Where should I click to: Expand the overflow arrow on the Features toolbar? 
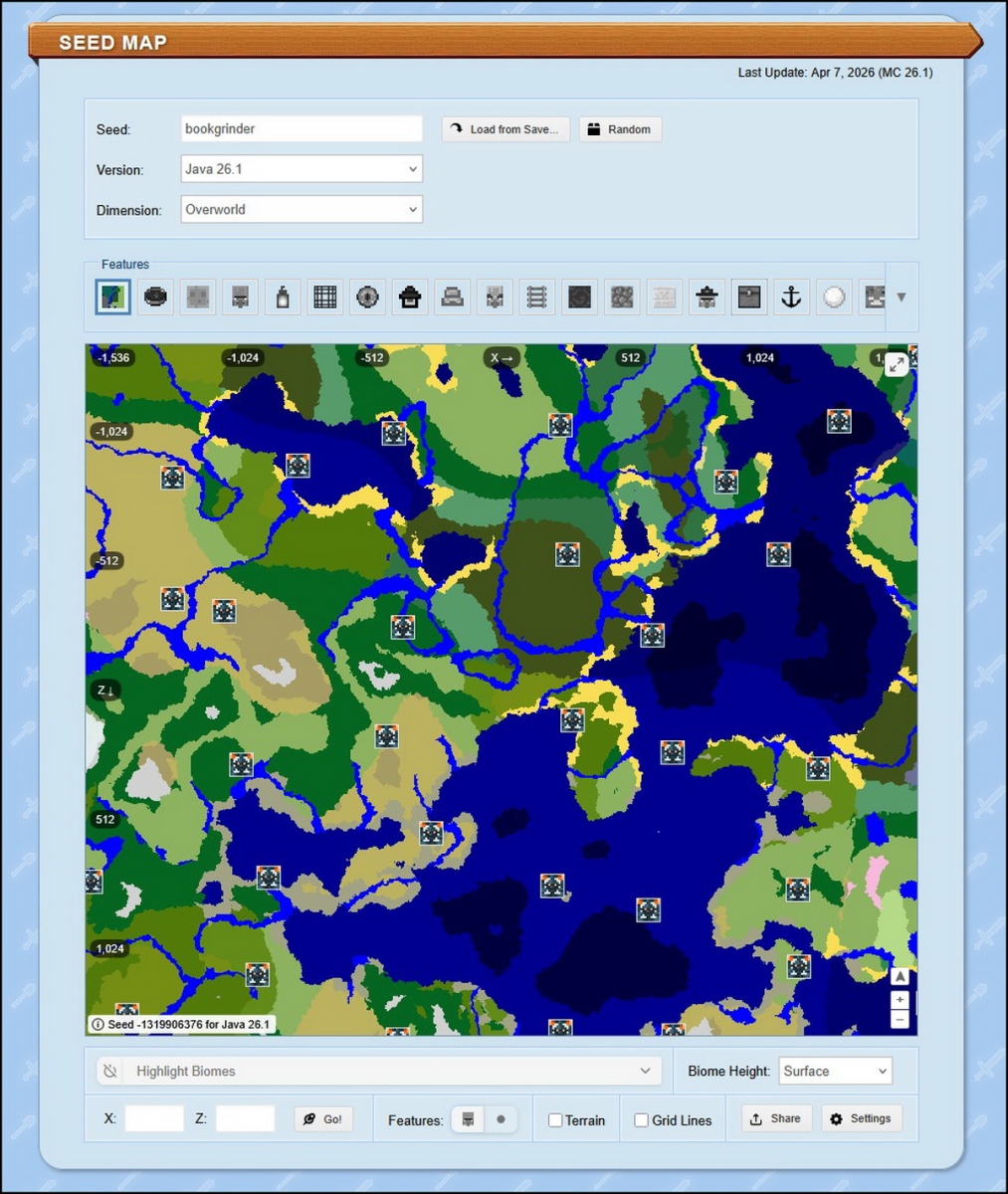click(902, 297)
